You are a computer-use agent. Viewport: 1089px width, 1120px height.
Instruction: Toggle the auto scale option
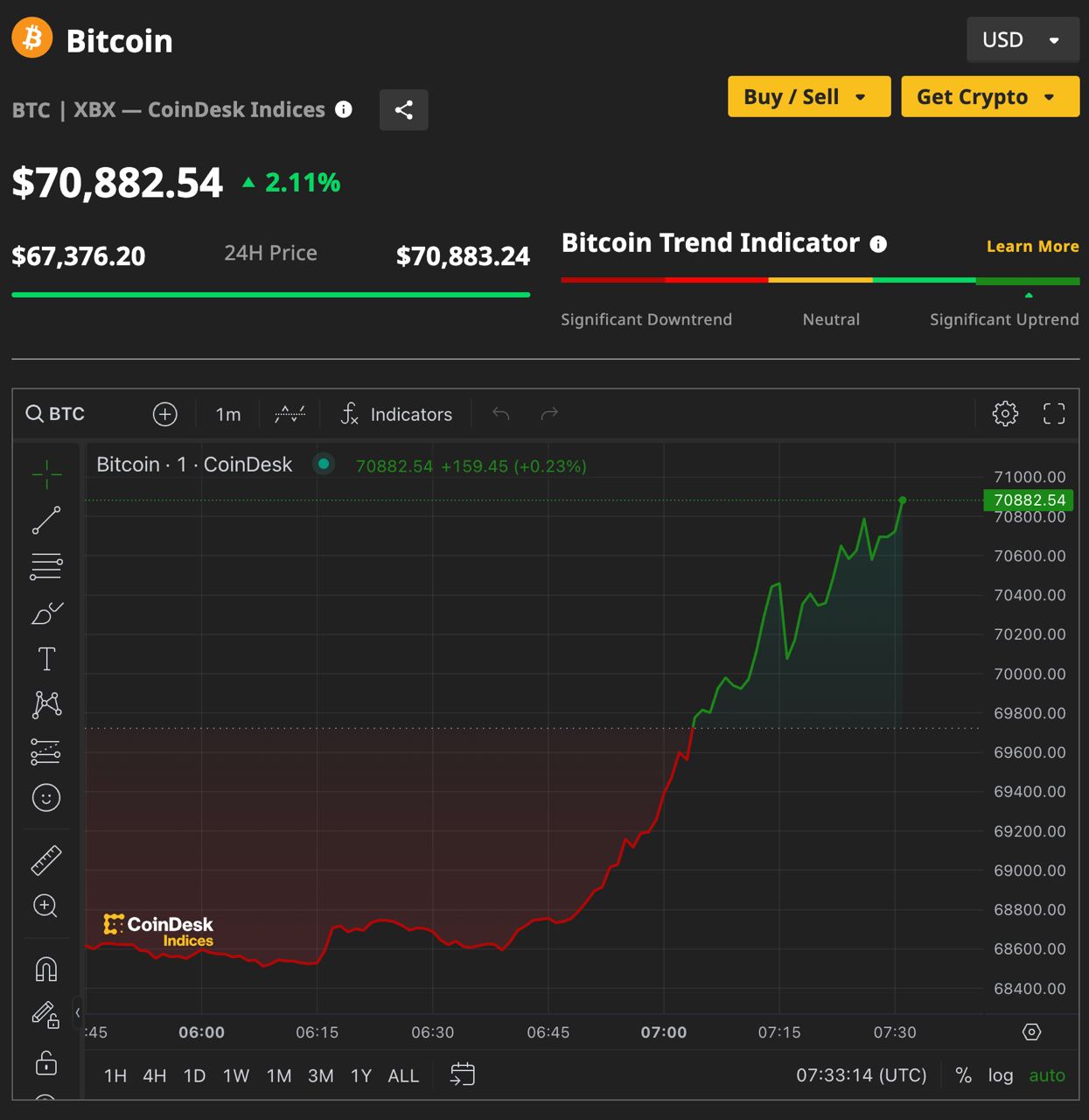pos(1046,1075)
